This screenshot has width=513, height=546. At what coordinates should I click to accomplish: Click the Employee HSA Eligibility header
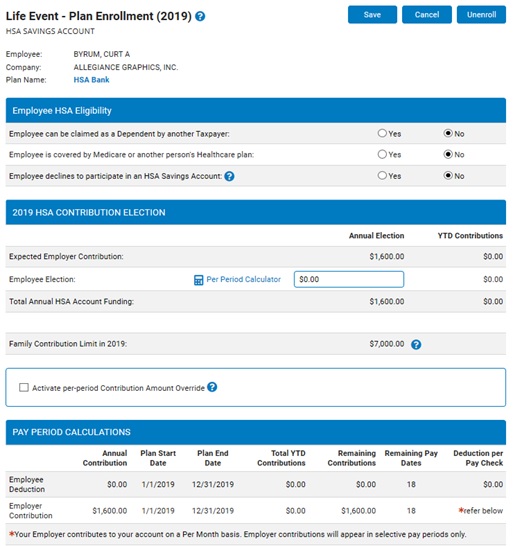[256, 110]
